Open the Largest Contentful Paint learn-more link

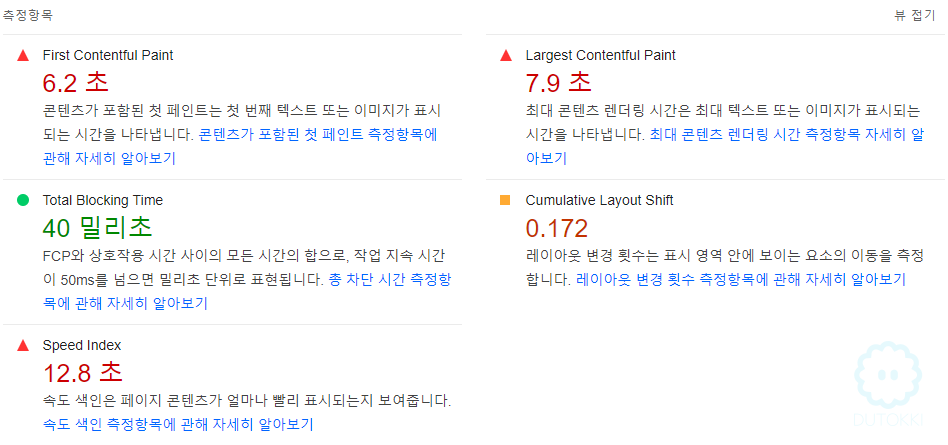pyautogui.click(x=725, y=147)
